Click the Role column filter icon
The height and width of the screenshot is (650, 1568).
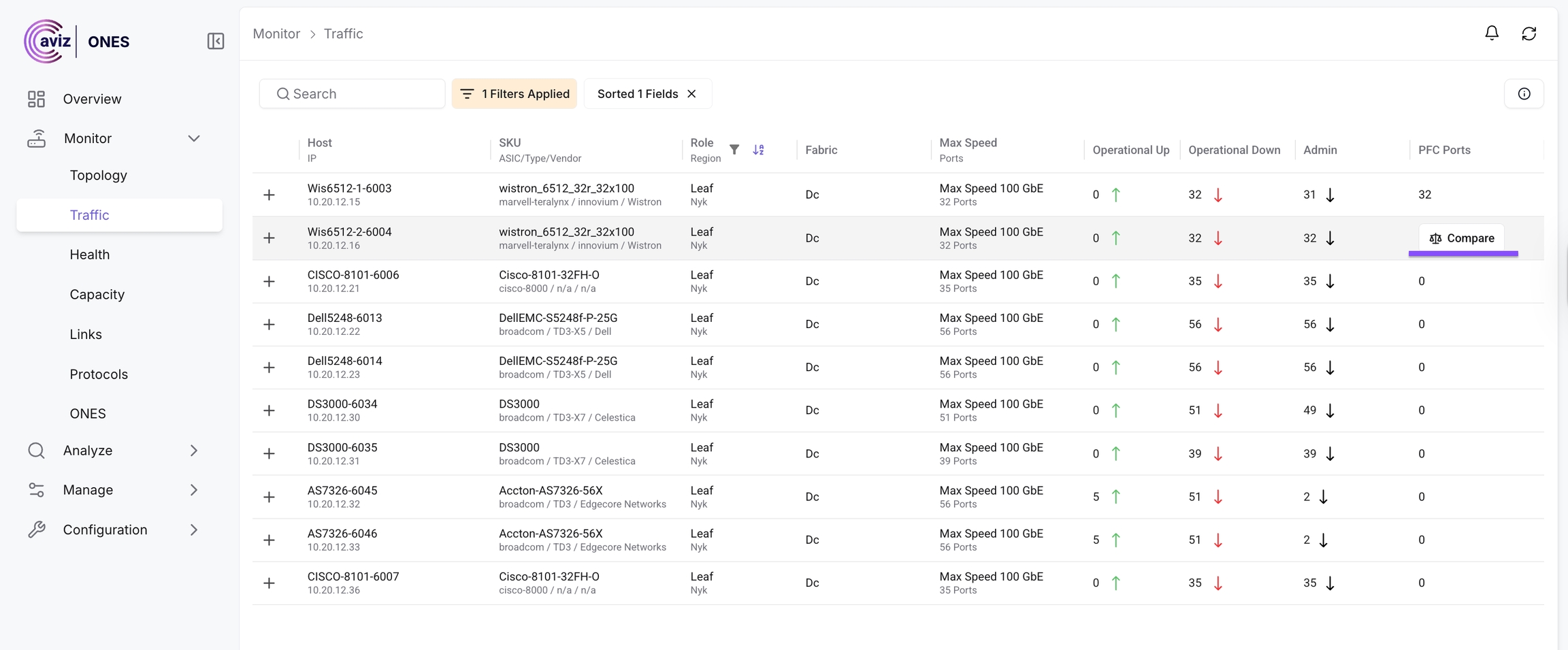[x=734, y=150]
